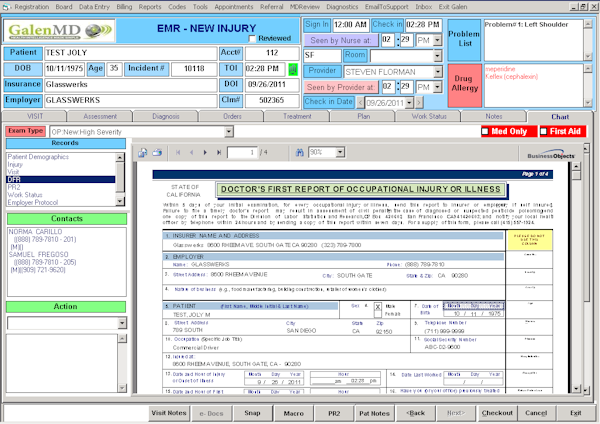Enable the Med Only checkbox
Image resolution: width=600 pixels, height=424 pixels.
[487, 131]
